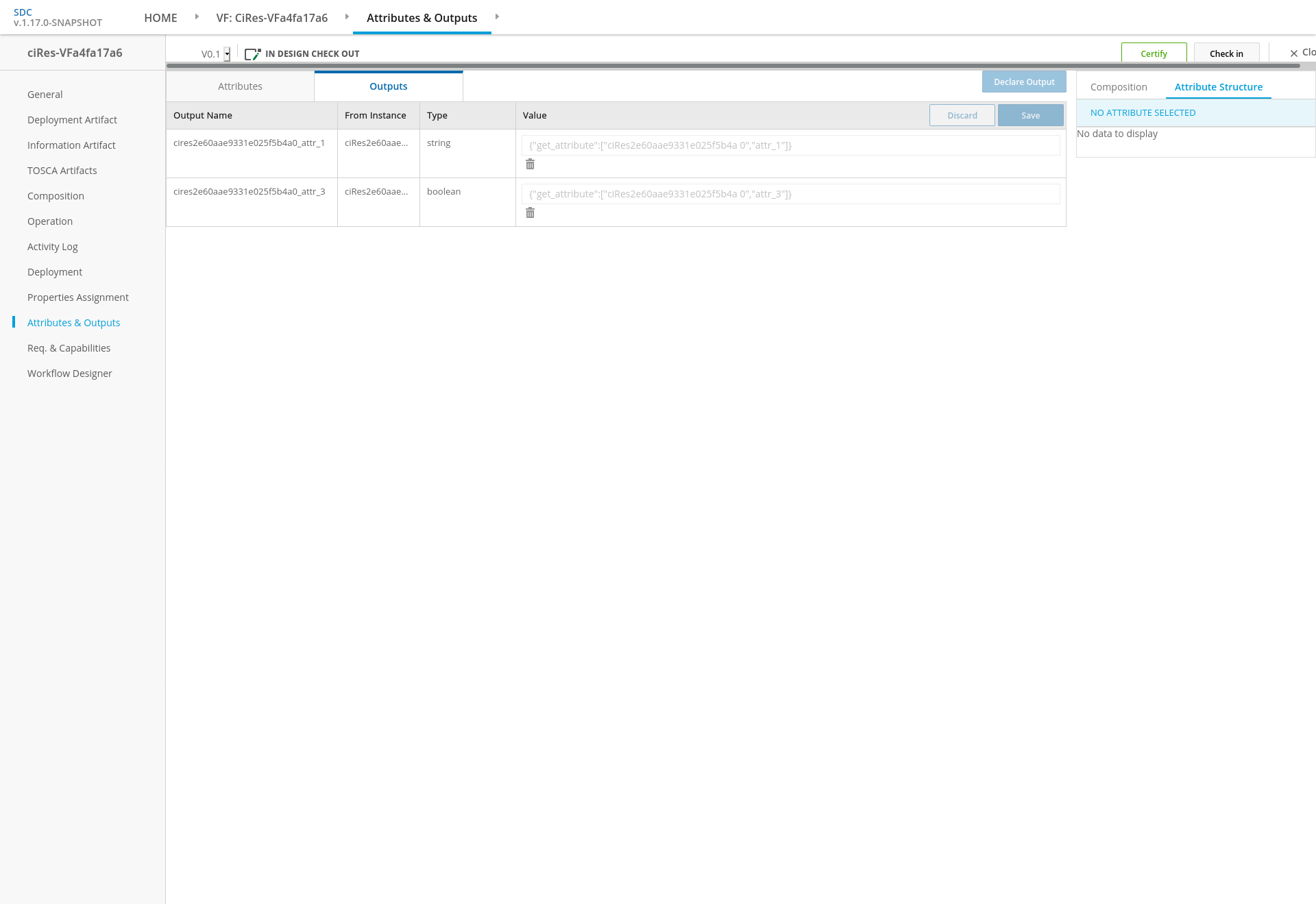Click the attr_3 get_attribute value field
1316x904 pixels.
(x=790, y=194)
